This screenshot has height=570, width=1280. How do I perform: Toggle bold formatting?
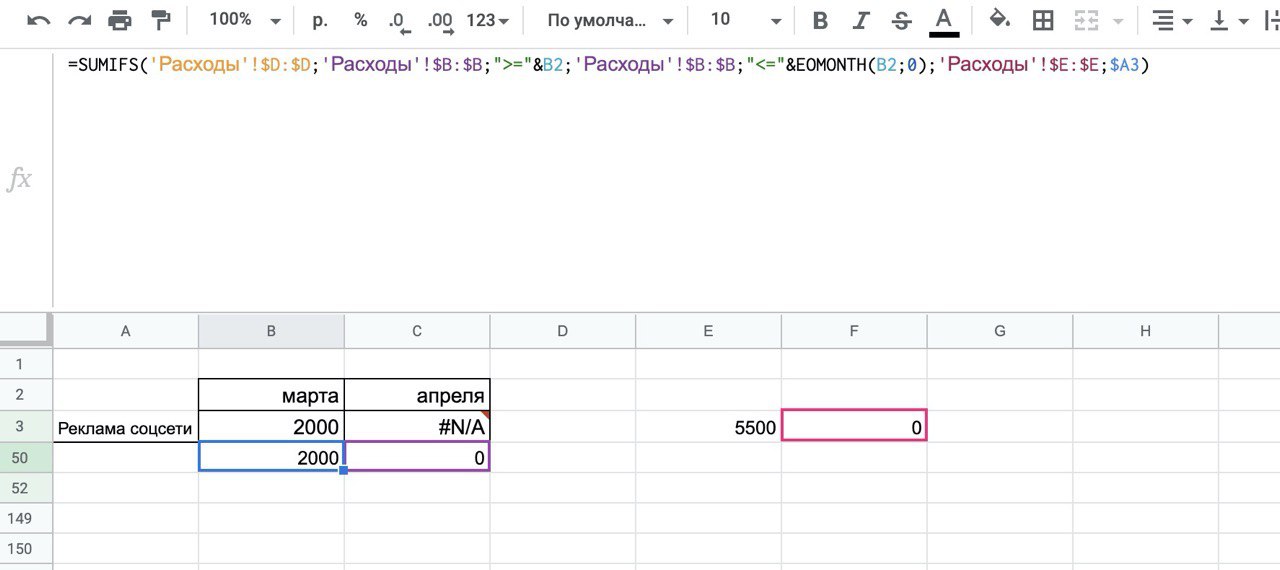click(x=821, y=20)
